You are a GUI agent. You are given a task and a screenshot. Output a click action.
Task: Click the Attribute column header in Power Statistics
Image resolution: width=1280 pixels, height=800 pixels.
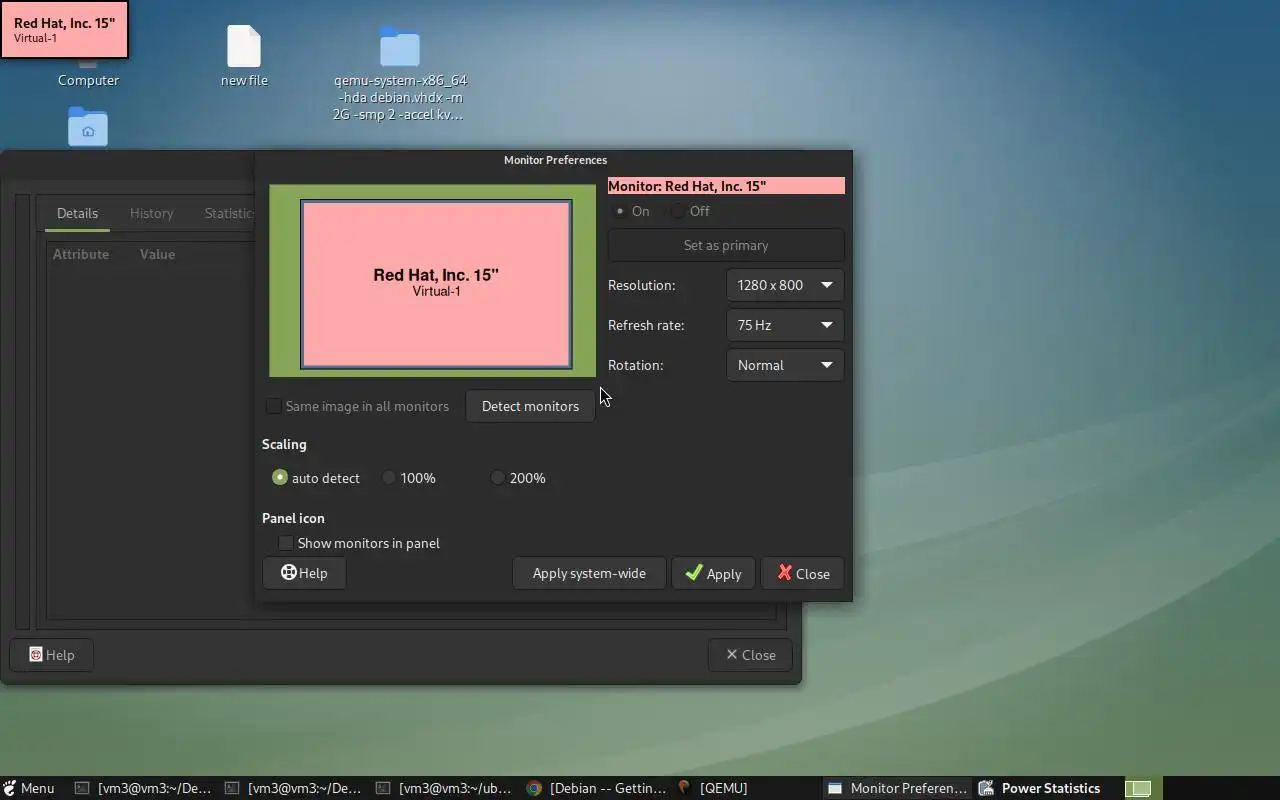tap(80, 254)
